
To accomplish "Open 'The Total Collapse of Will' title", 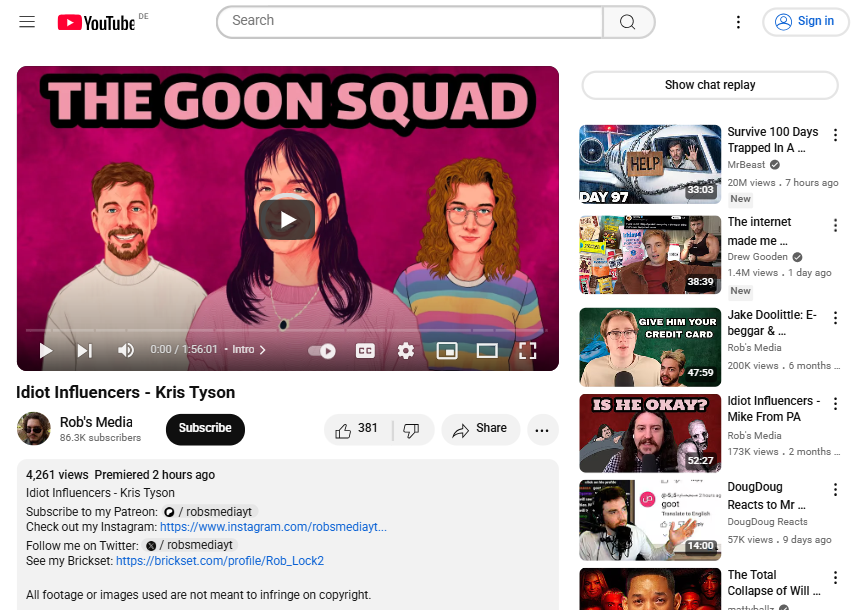I will [x=774, y=583].
